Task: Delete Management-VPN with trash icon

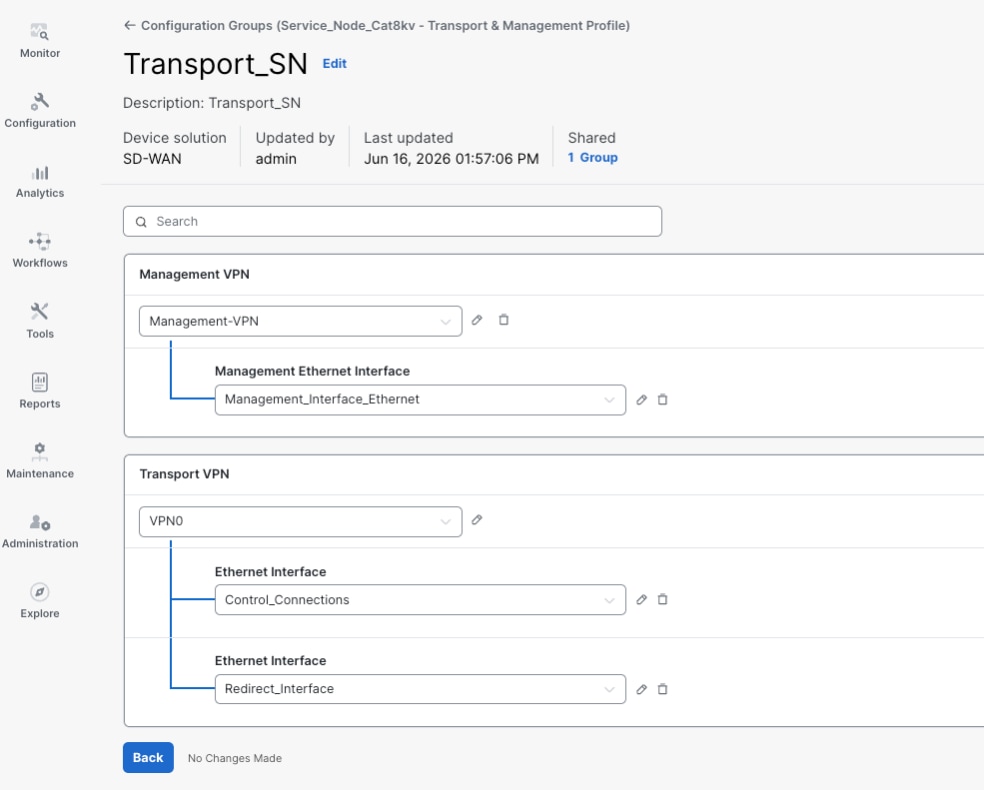Action: pyautogui.click(x=503, y=320)
